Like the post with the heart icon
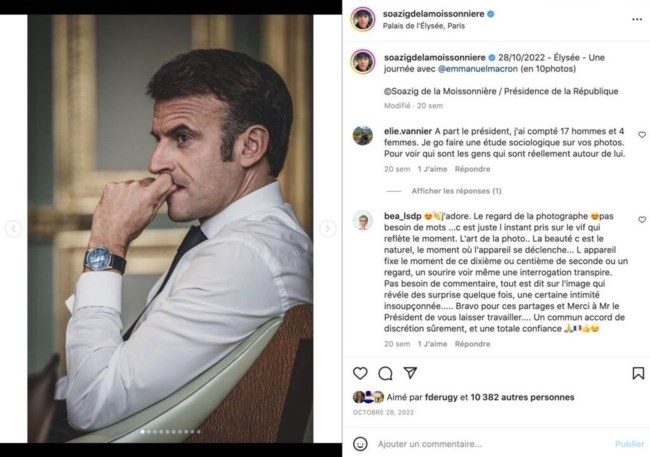650x457 pixels. 360,373
